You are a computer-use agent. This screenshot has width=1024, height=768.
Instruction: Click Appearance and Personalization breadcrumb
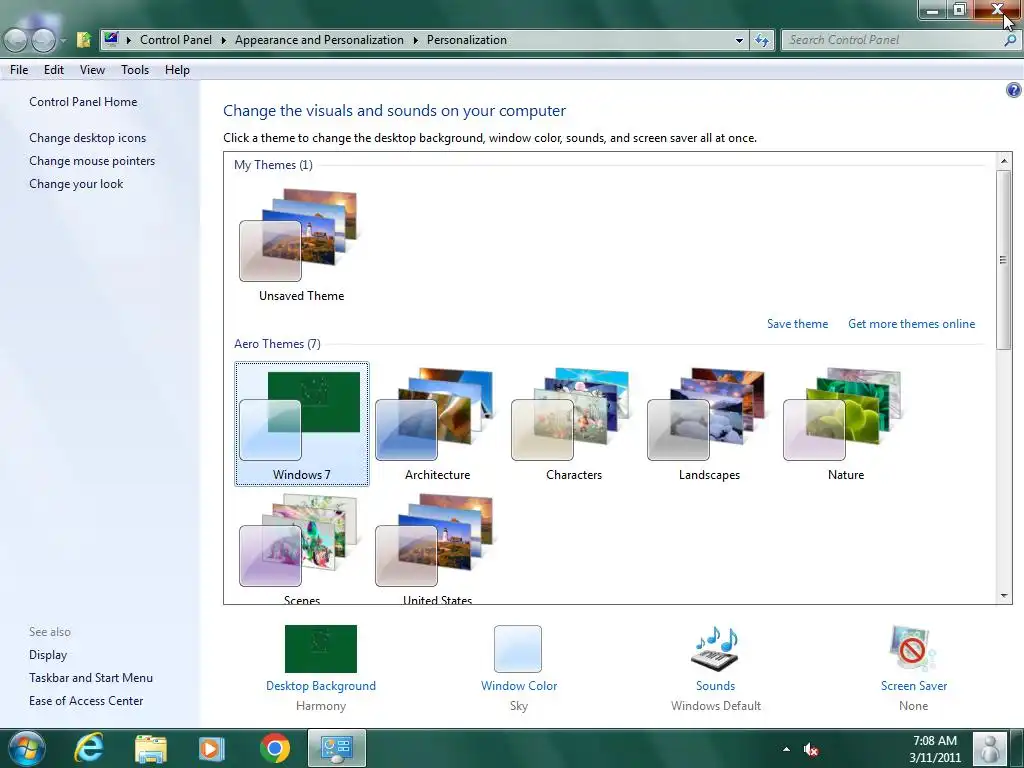(x=319, y=40)
